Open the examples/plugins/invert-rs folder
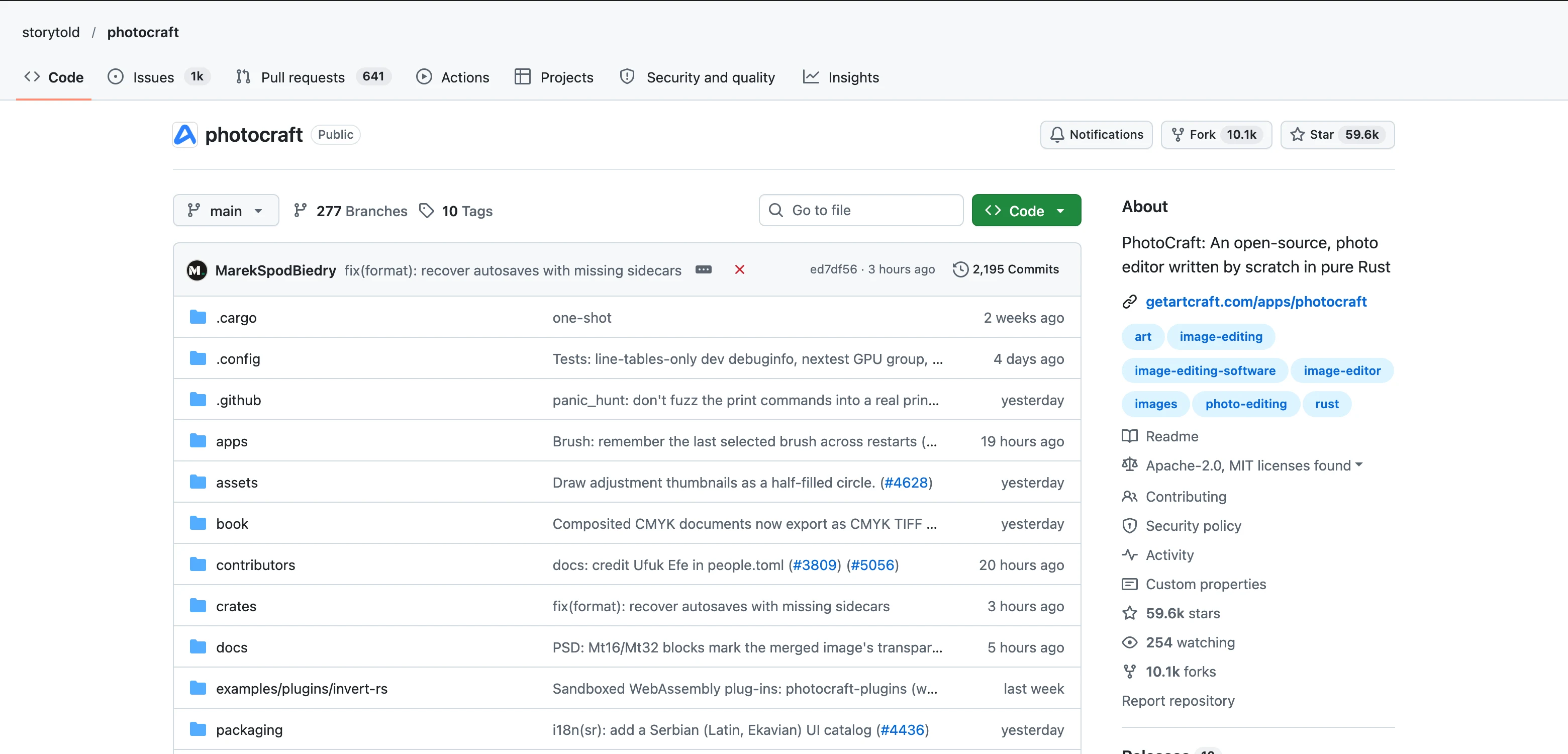The image size is (1568, 754). click(x=302, y=688)
